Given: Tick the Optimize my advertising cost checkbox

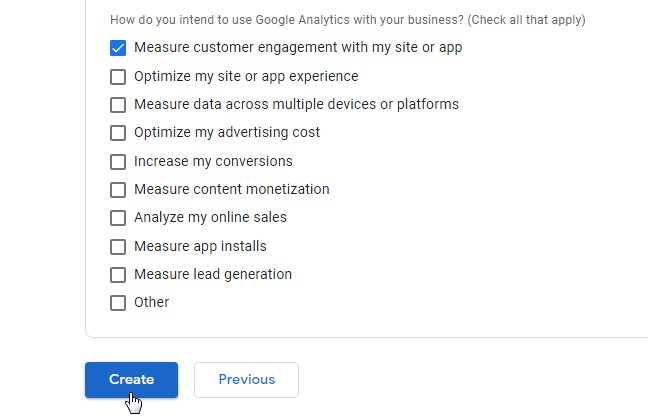Looking at the screenshot, I should [x=118, y=133].
